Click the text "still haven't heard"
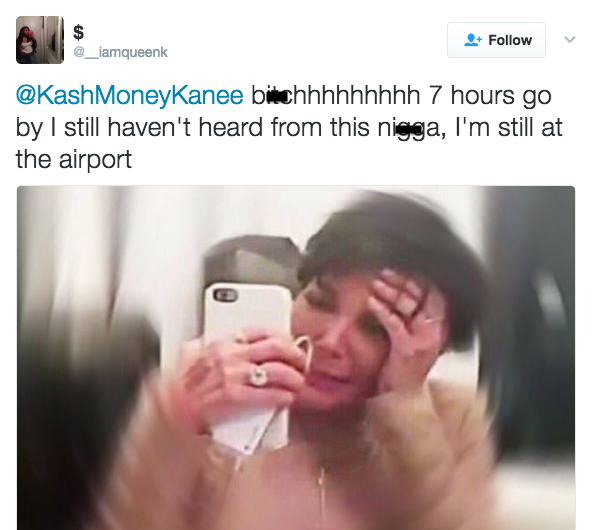The width and height of the screenshot is (601, 530). pyautogui.click(x=164, y=127)
